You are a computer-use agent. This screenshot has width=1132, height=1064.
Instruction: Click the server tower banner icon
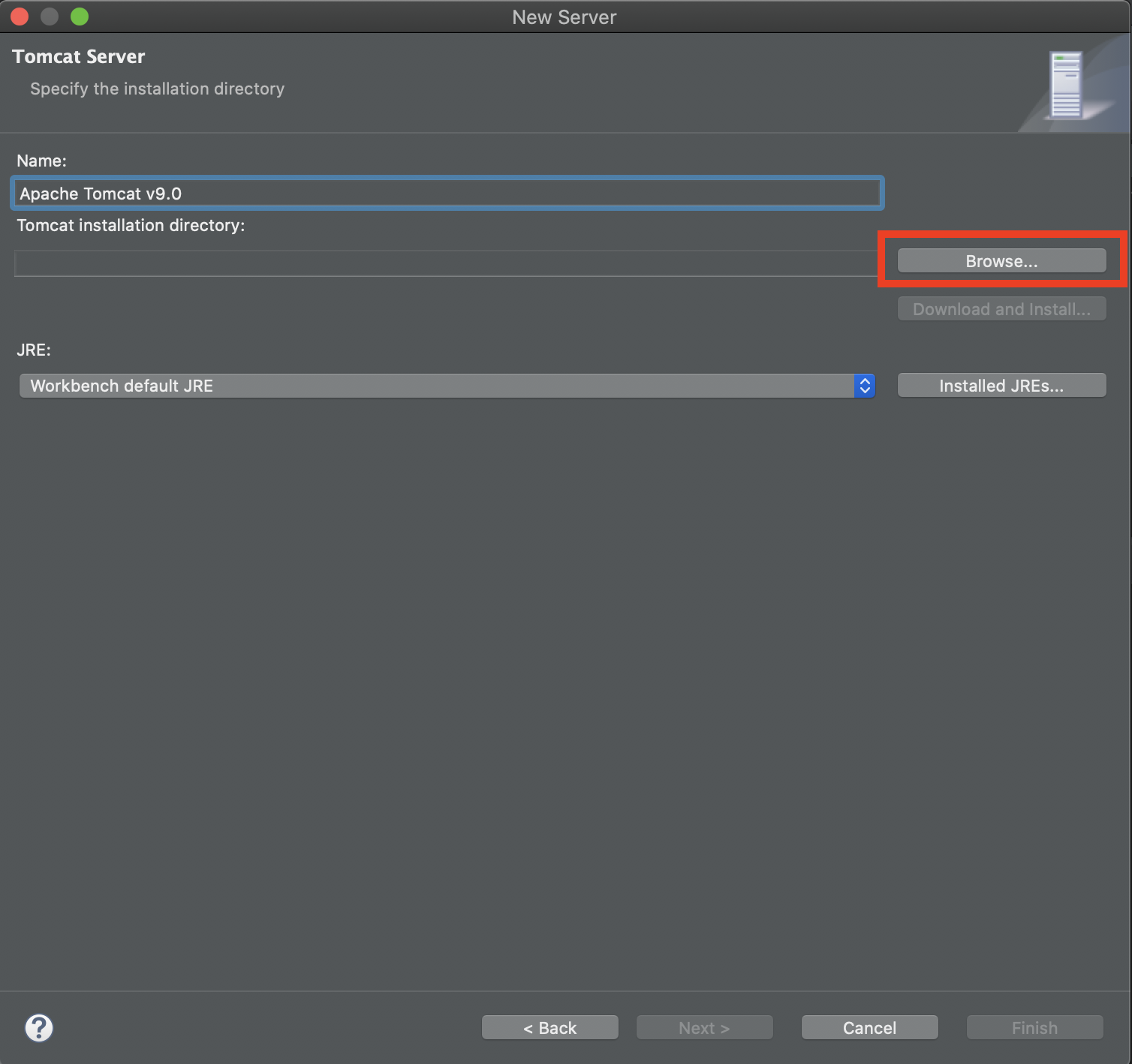(1066, 85)
